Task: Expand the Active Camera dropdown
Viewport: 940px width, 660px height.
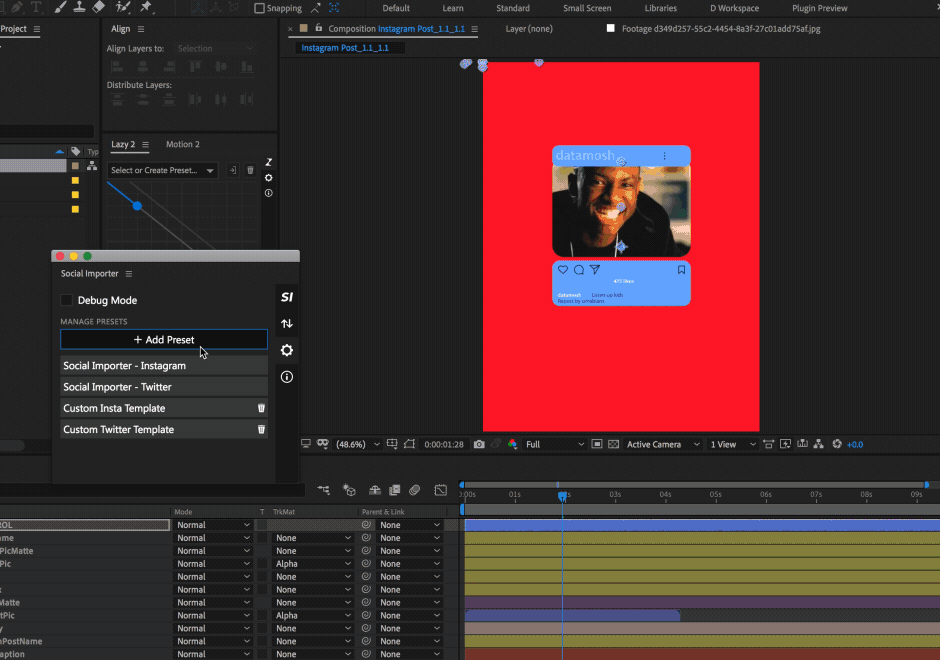Action: (x=662, y=444)
